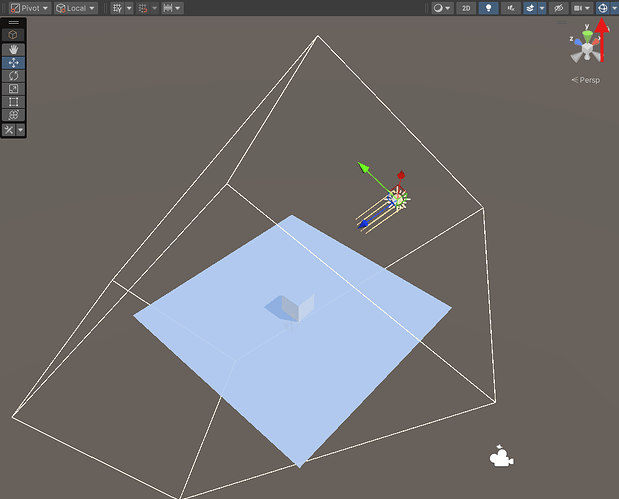Image resolution: width=619 pixels, height=499 pixels.
Task: Click the green Y move-handle arrow
Action: [x=363, y=167]
